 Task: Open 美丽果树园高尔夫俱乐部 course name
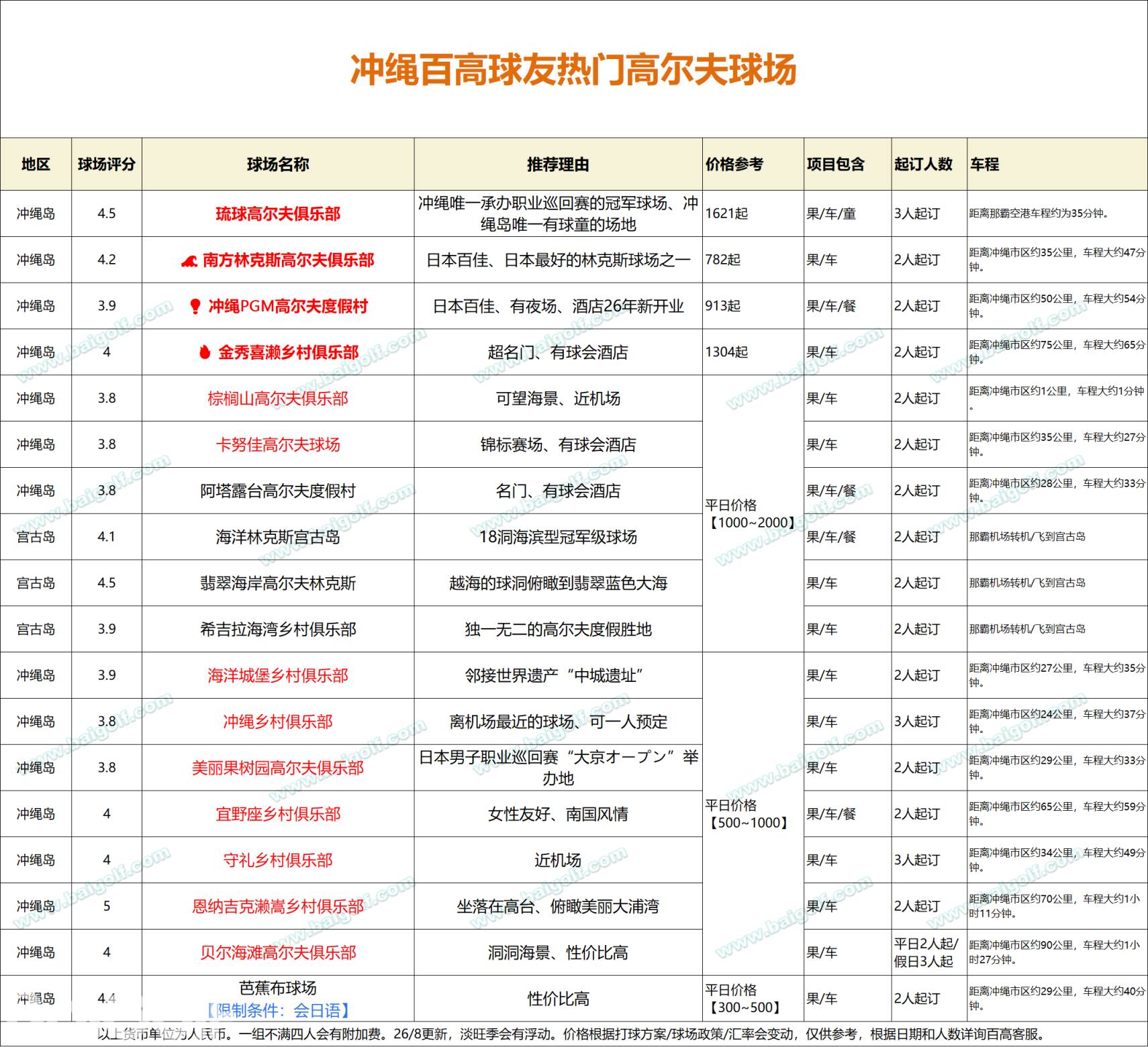click(278, 768)
